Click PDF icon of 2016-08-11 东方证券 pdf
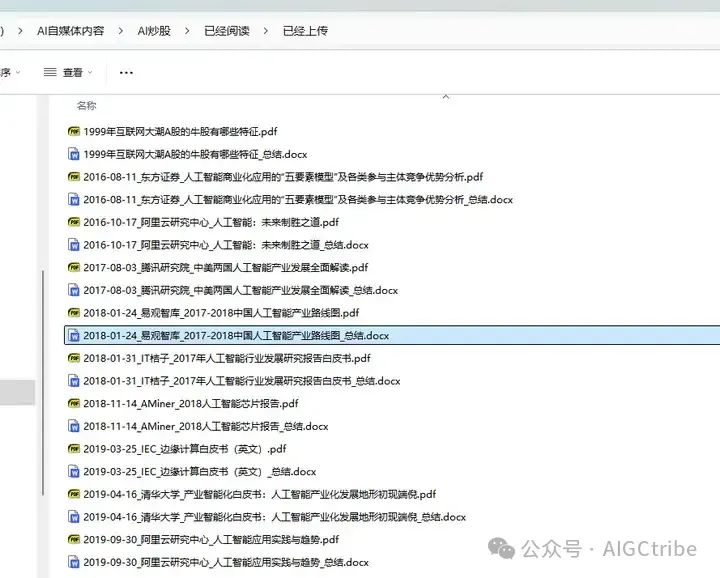This screenshot has height=578, width=720. point(74,177)
